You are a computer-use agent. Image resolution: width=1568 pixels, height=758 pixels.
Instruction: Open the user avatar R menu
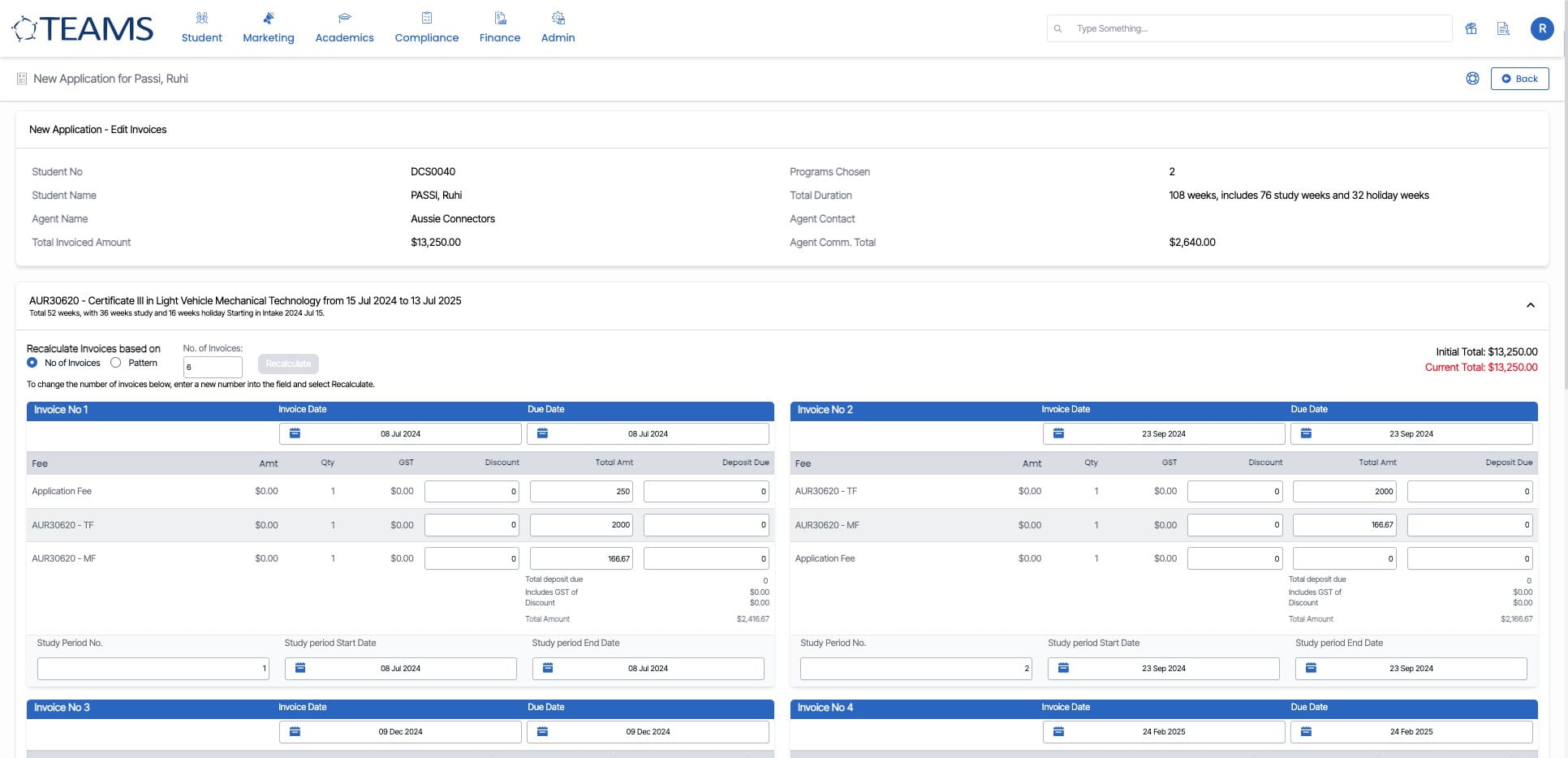1542,28
